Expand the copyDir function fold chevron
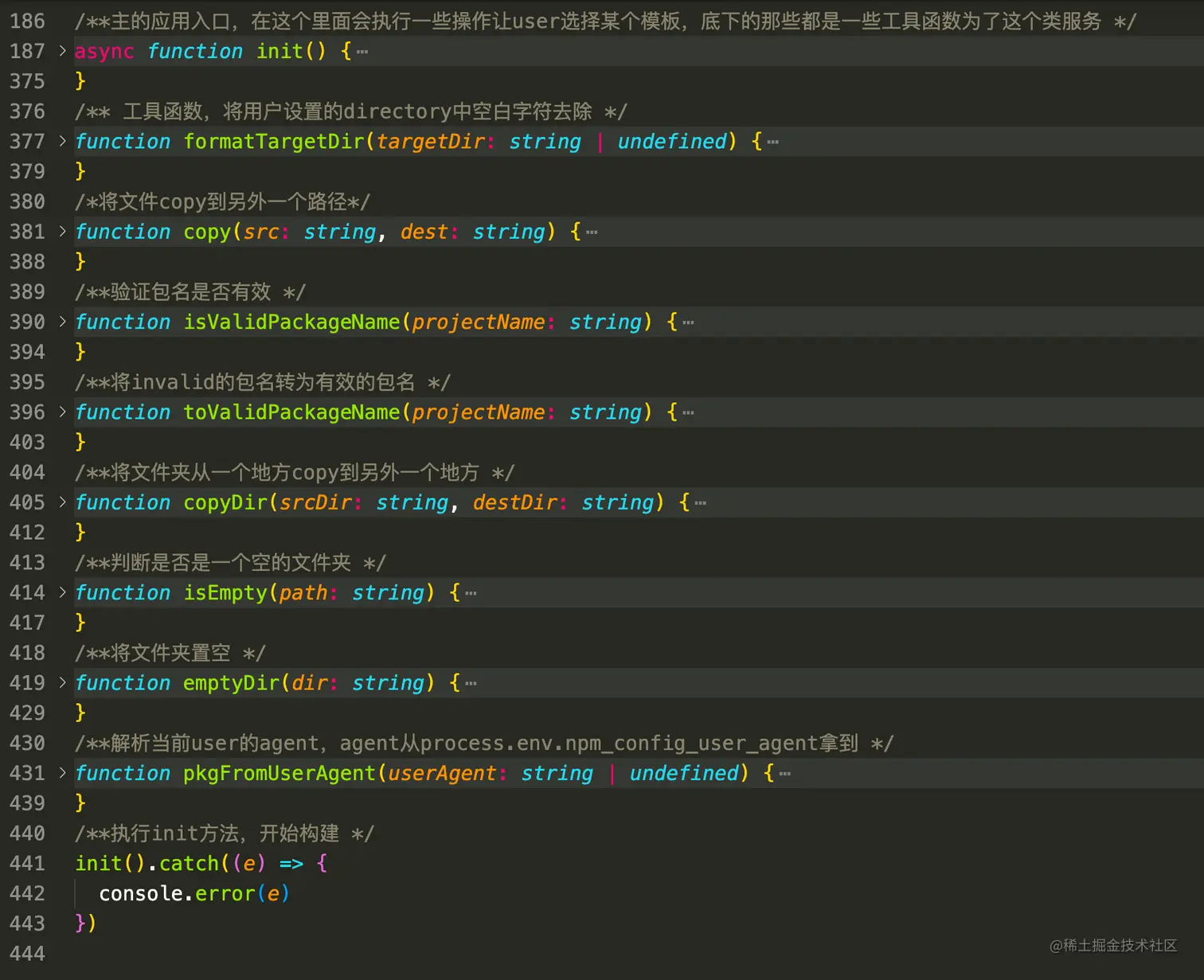The width and height of the screenshot is (1204, 980). coord(62,502)
